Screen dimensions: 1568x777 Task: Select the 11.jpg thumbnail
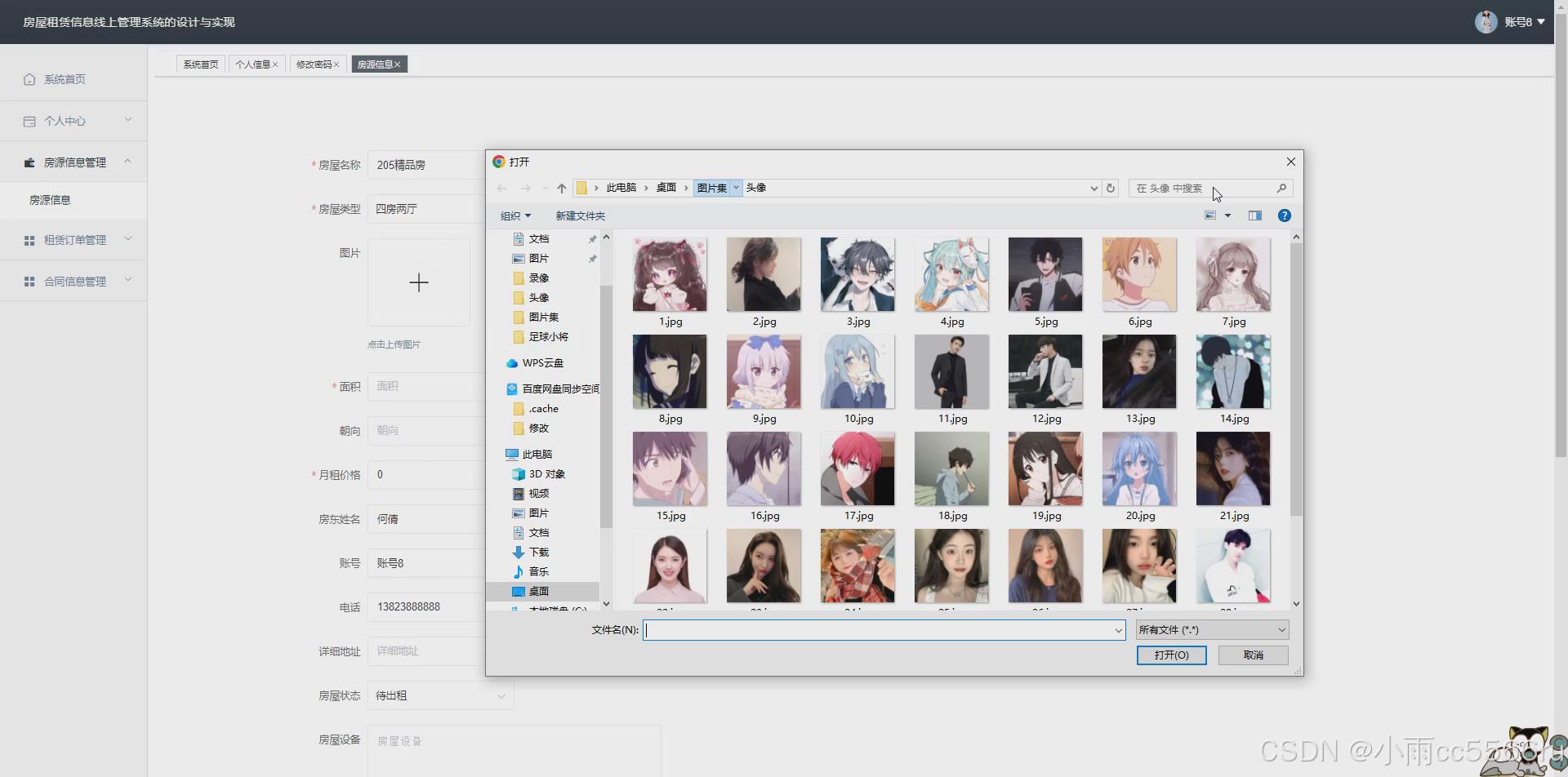point(951,372)
